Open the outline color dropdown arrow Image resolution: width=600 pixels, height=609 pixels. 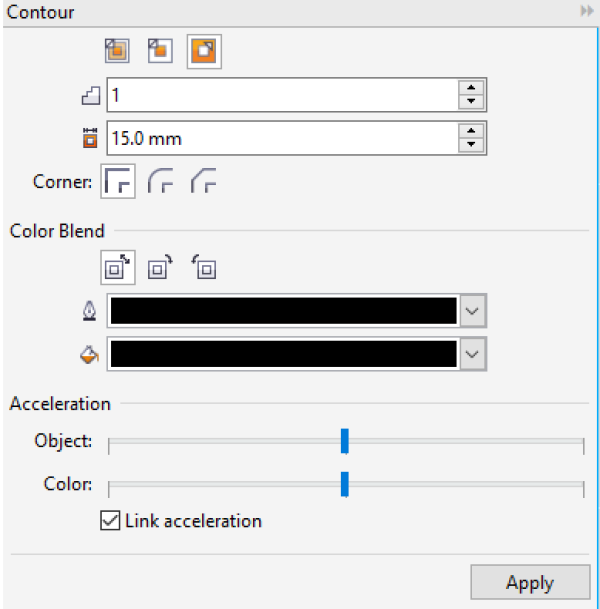tap(473, 312)
